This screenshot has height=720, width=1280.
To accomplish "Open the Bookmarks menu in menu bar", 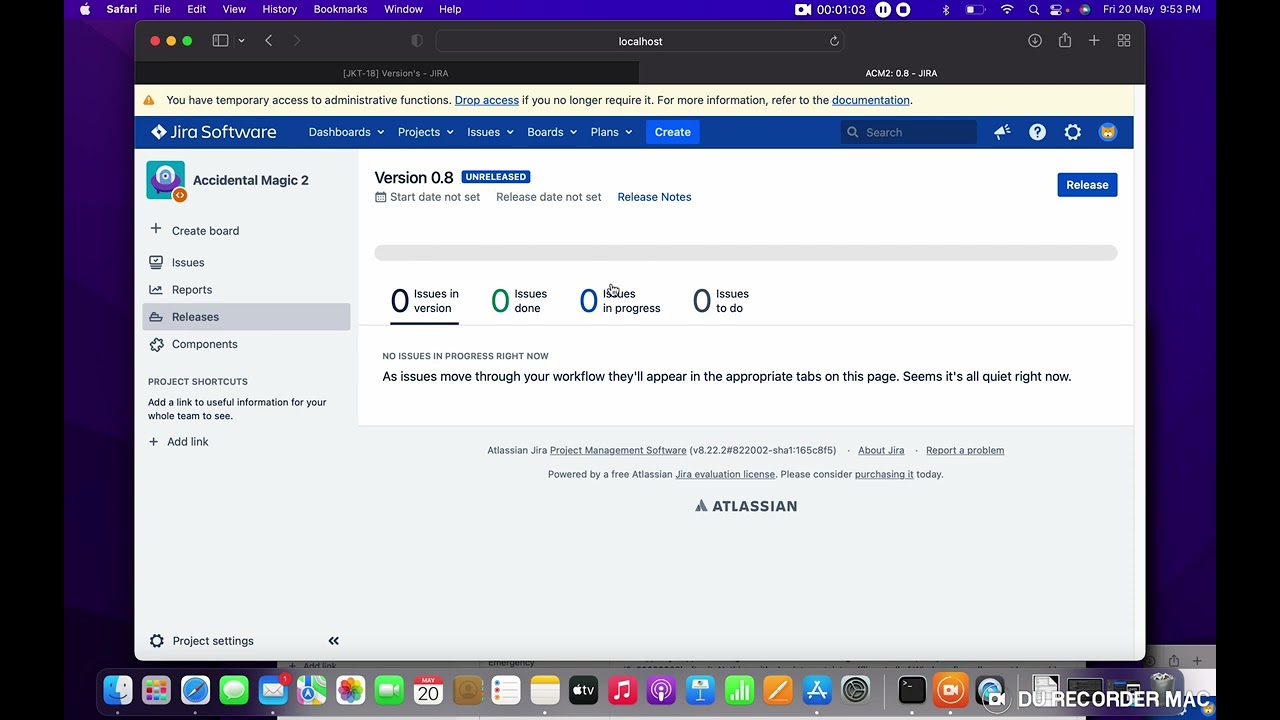I will 340,9.
